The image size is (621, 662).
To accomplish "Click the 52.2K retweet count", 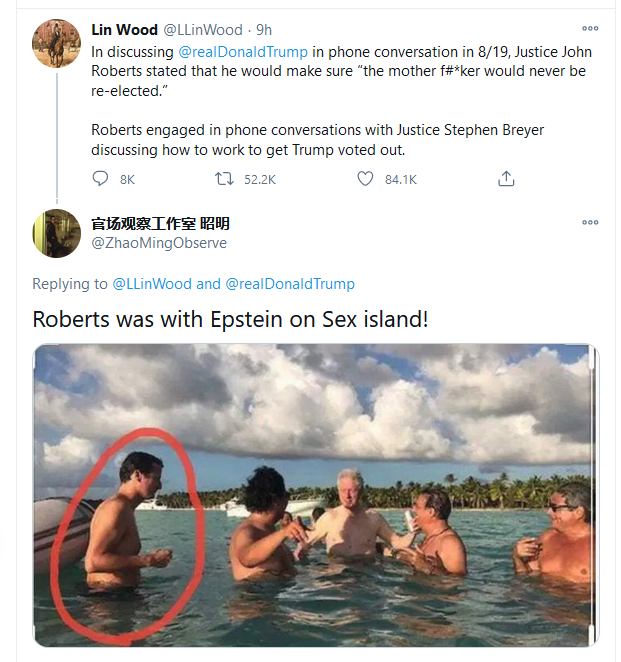I will point(259,179).
